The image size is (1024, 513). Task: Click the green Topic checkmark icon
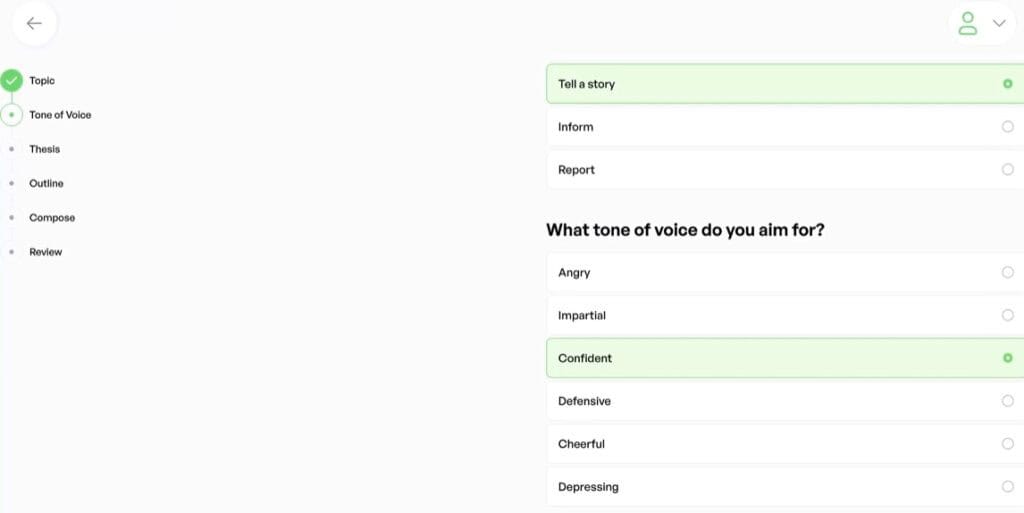pos(11,81)
